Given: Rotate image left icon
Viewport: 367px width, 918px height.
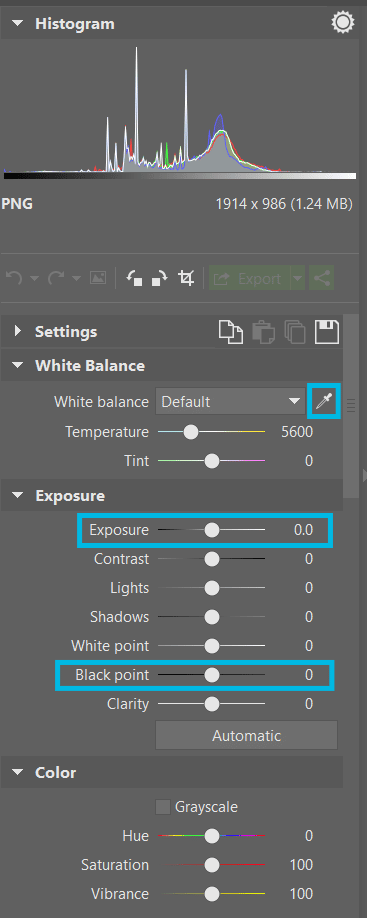Looking at the screenshot, I should coord(136,278).
